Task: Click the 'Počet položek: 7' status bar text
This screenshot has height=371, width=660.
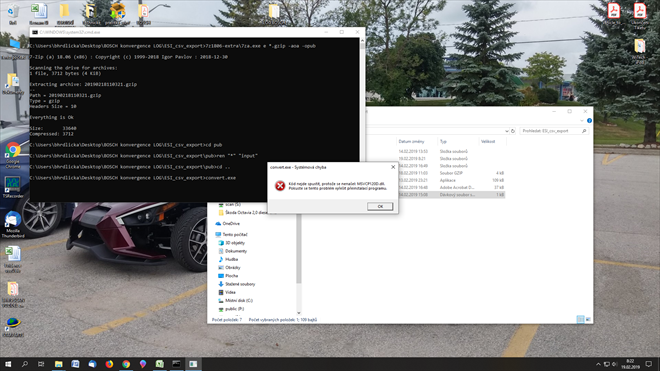Action: [x=226, y=320]
